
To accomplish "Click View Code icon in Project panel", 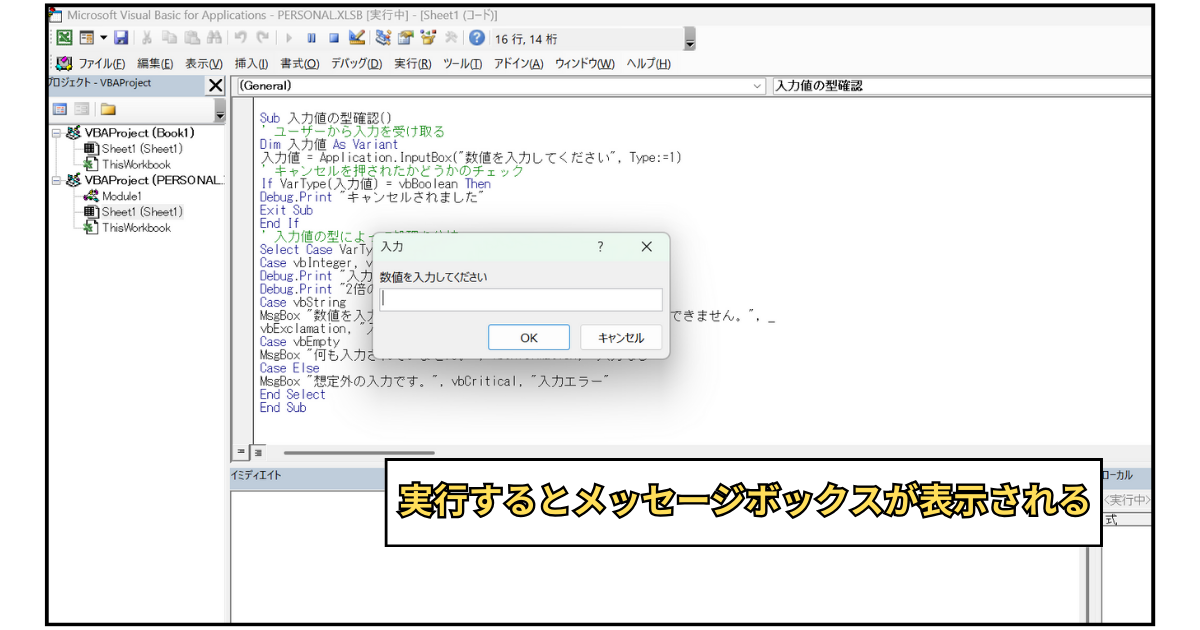I will [60, 109].
